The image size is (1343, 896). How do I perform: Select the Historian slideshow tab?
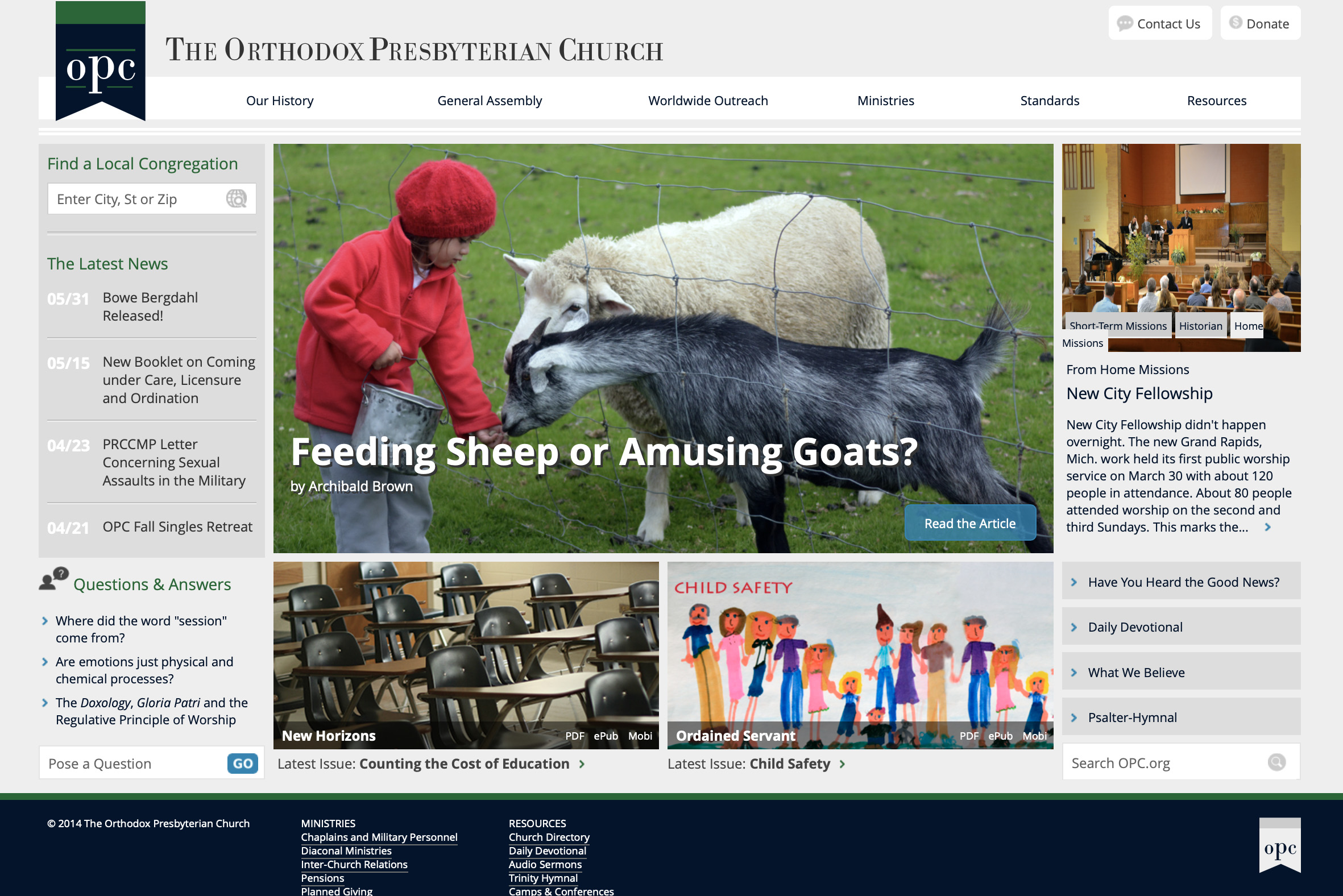1200,326
